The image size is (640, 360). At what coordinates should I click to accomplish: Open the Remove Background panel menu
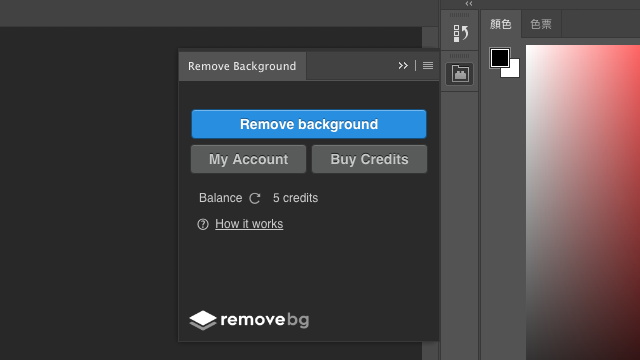(428, 66)
